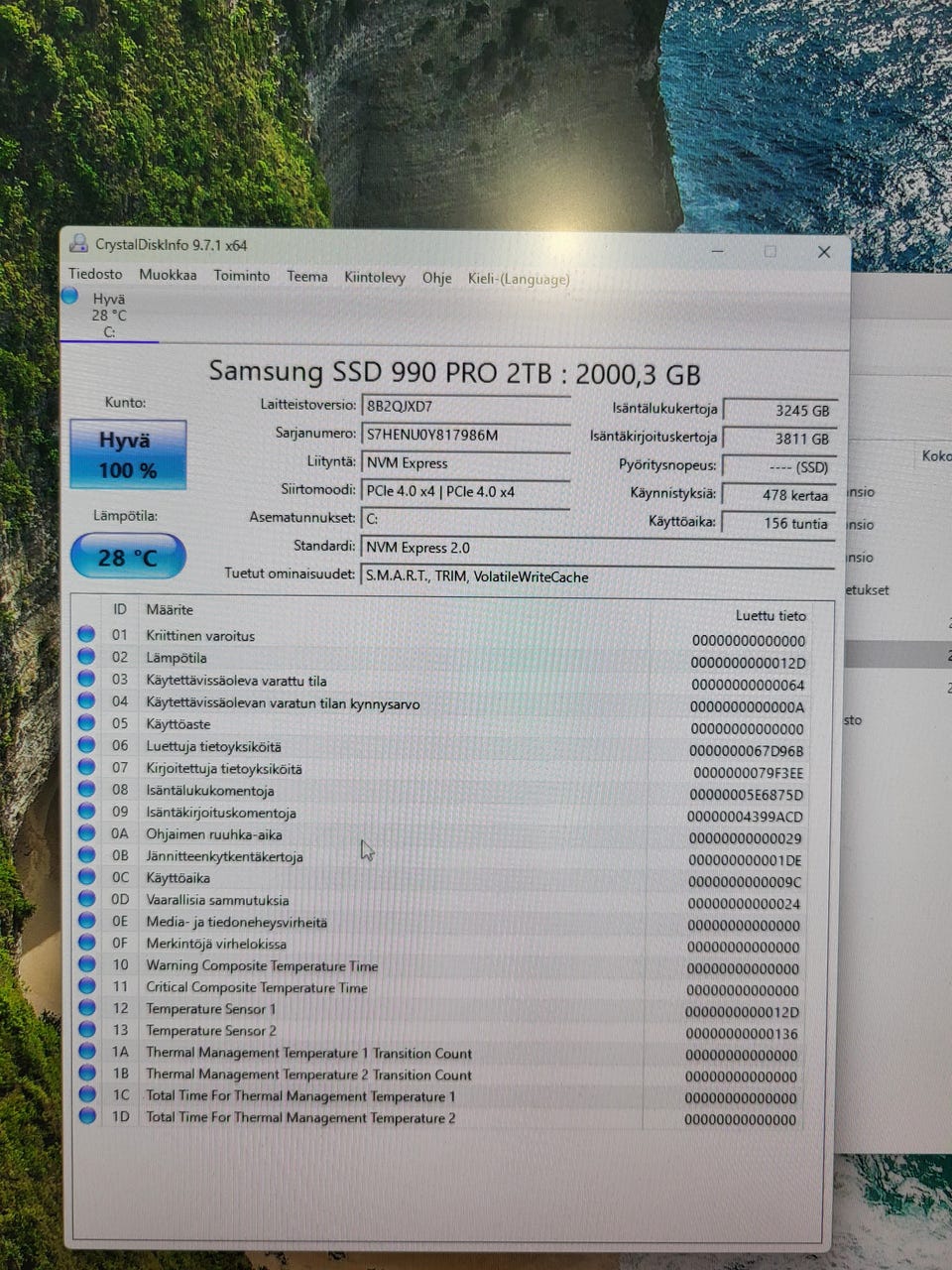Screen dimensions: 952x1270
Task: Open the Teema menu
Action: pyautogui.click(x=307, y=277)
